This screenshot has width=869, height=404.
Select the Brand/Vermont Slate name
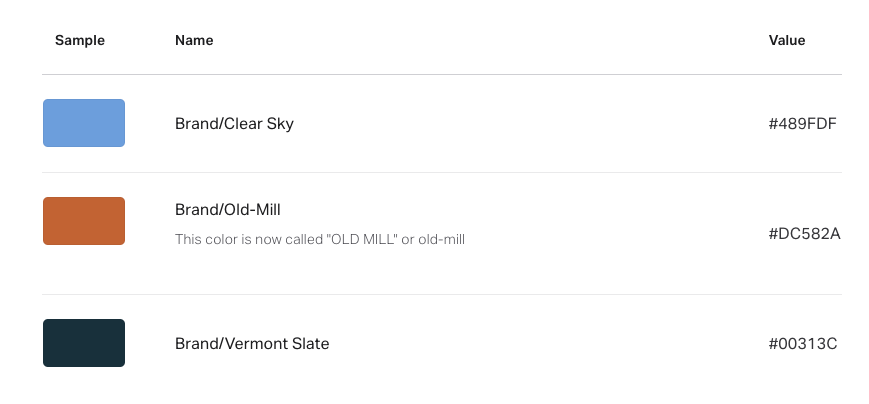point(252,344)
